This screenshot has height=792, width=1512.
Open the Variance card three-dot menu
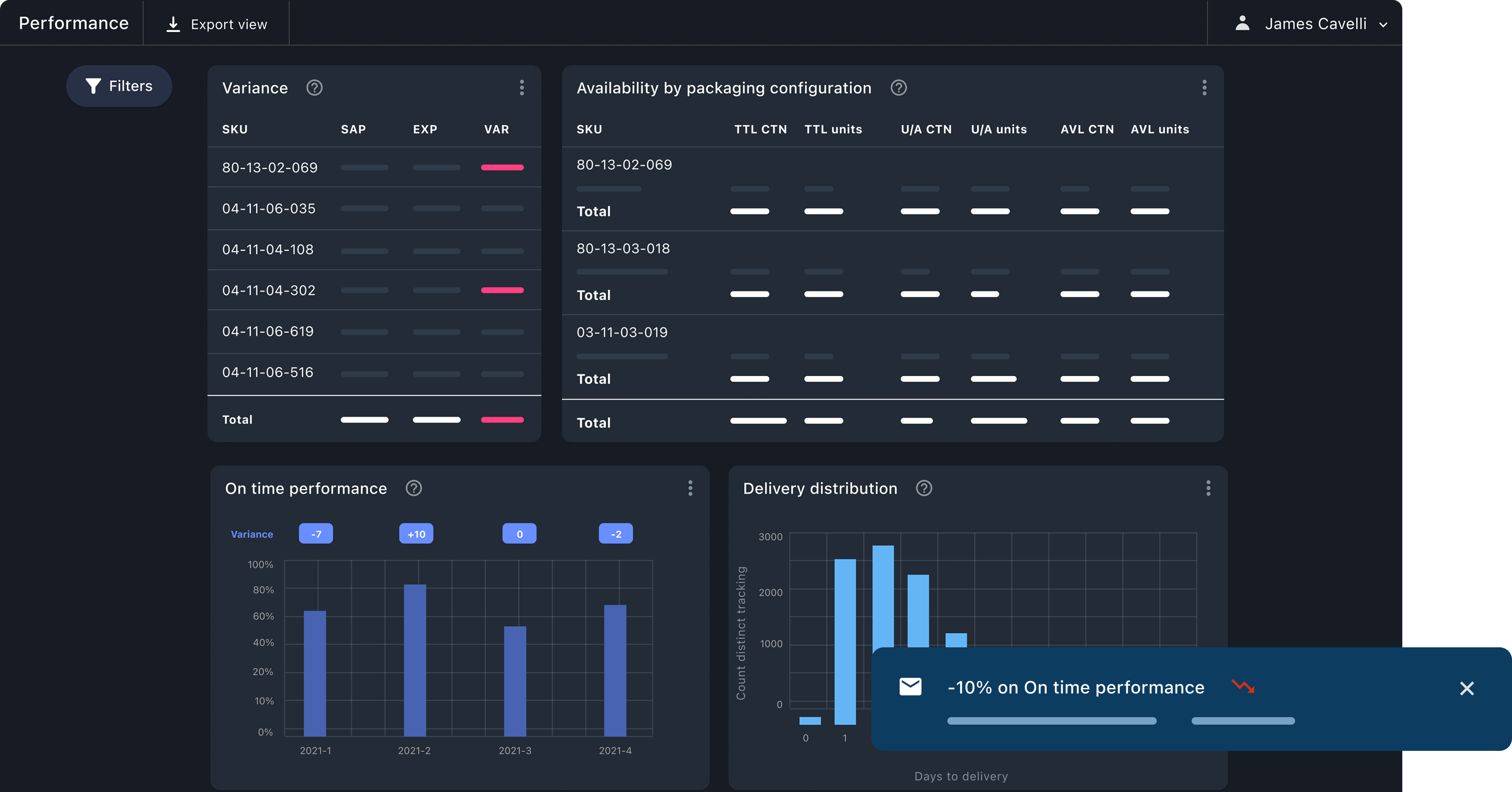click(521, 88)
